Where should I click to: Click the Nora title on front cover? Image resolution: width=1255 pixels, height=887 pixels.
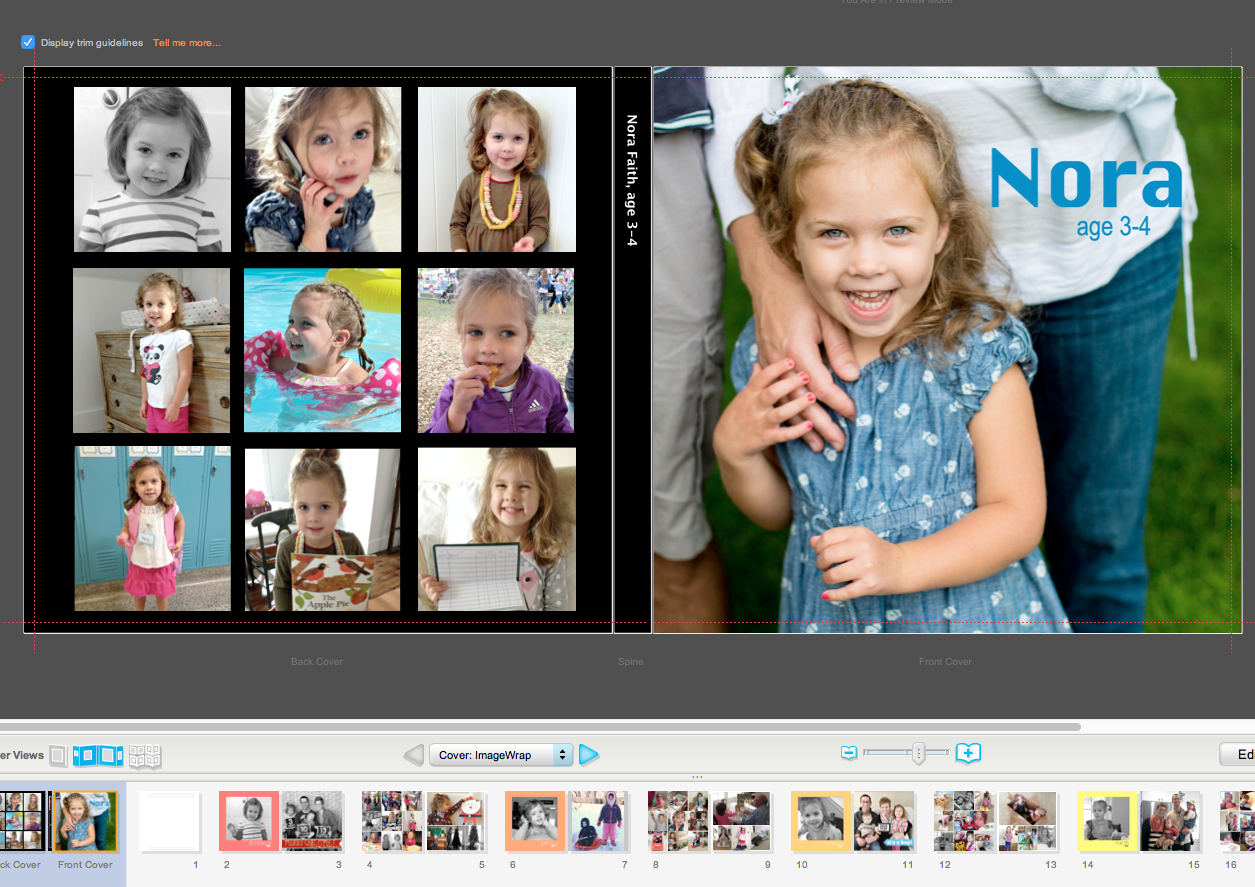click(x=1086, y=178)
